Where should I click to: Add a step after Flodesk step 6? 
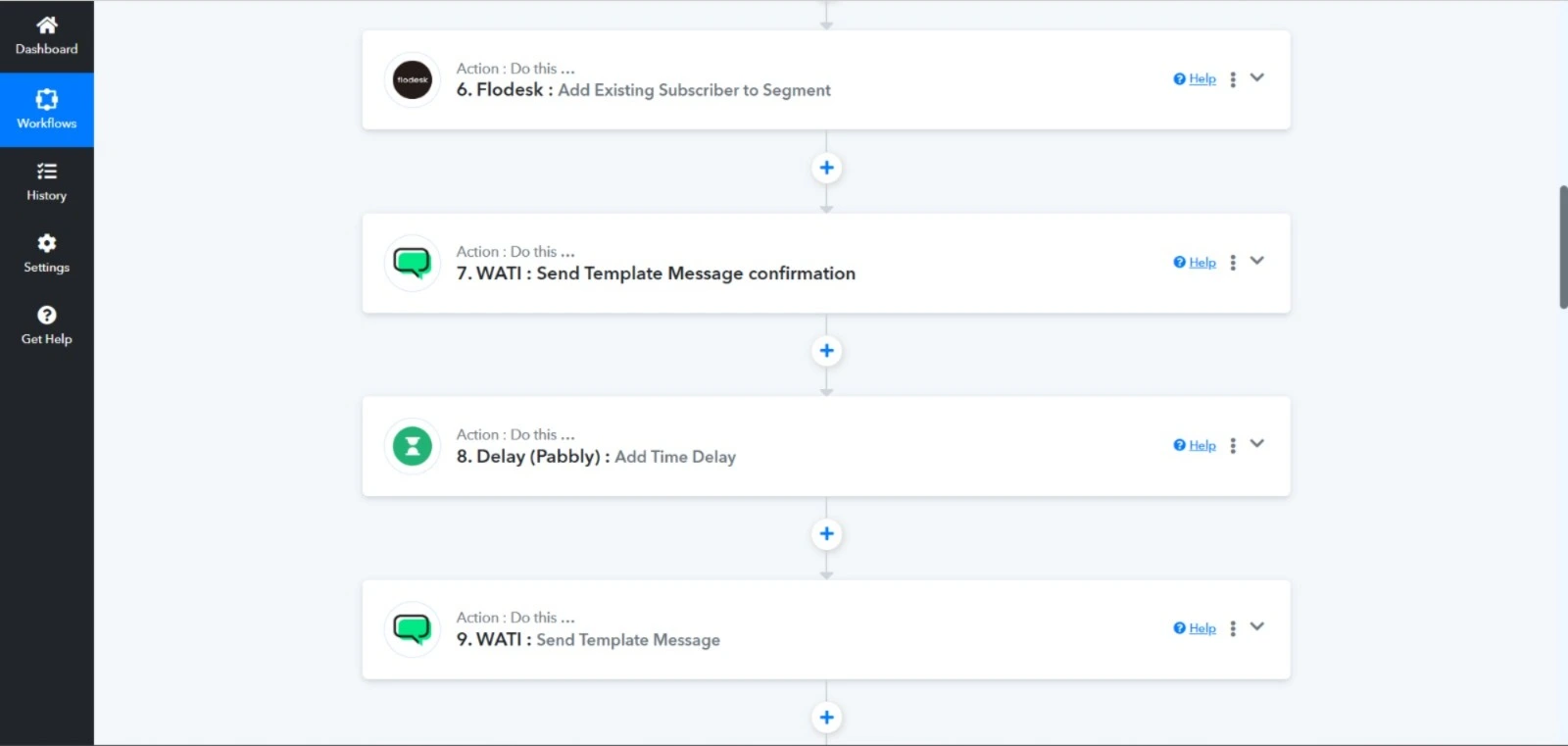point(826,168)
